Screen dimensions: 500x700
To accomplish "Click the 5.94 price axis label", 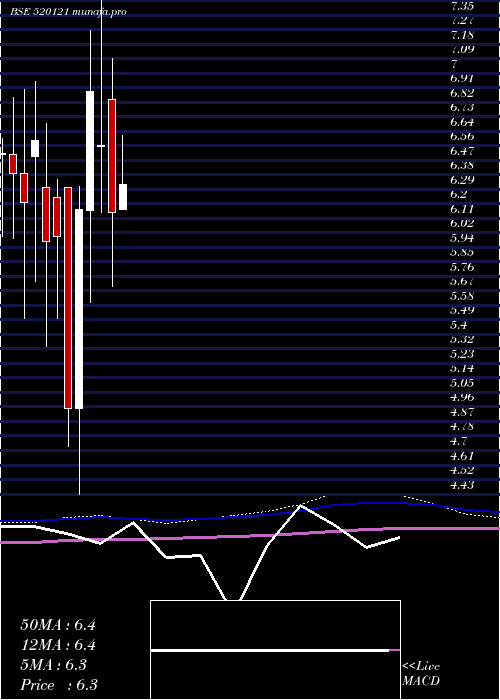I will (462, 238).
